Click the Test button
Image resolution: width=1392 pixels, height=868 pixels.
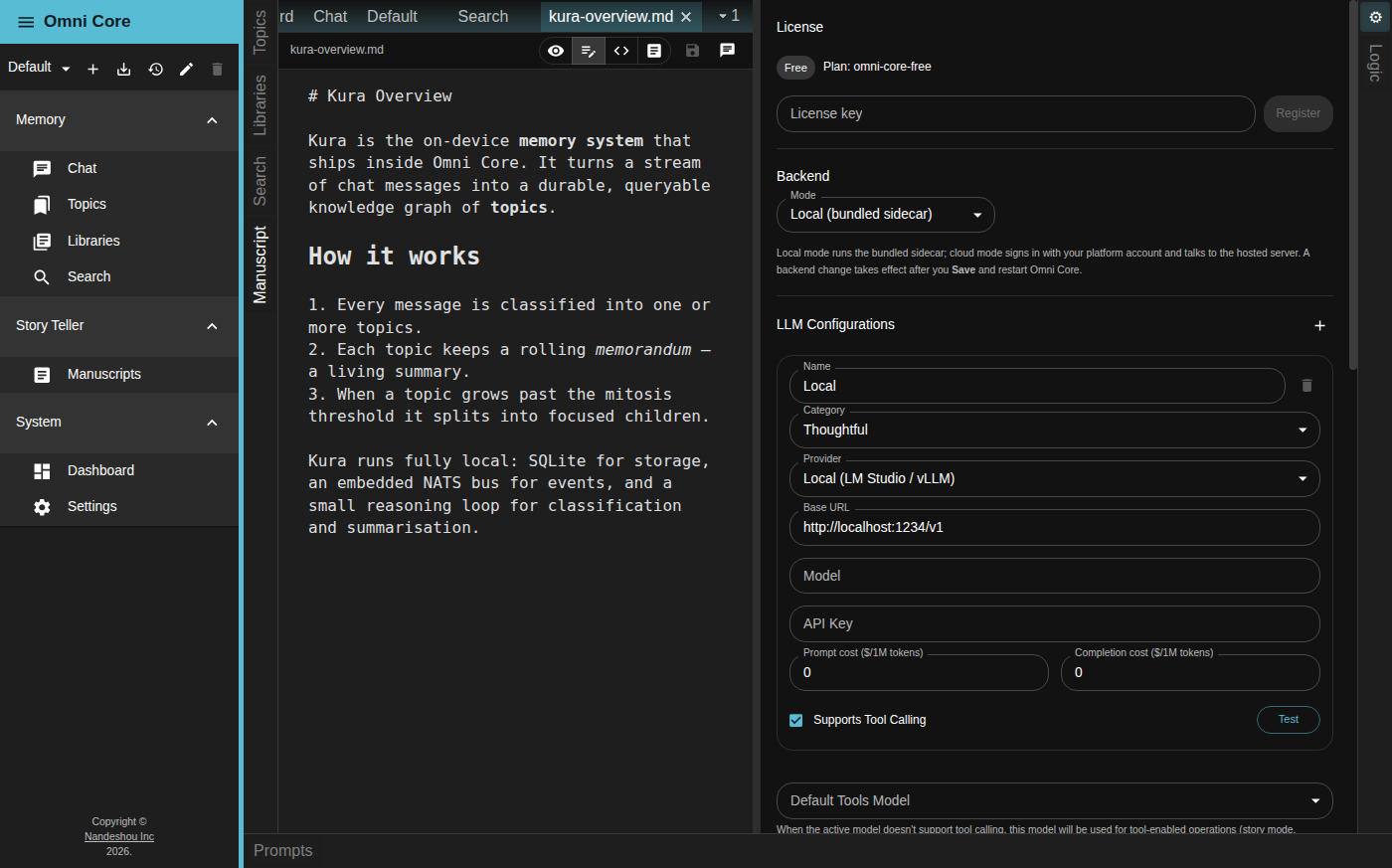1289,720
